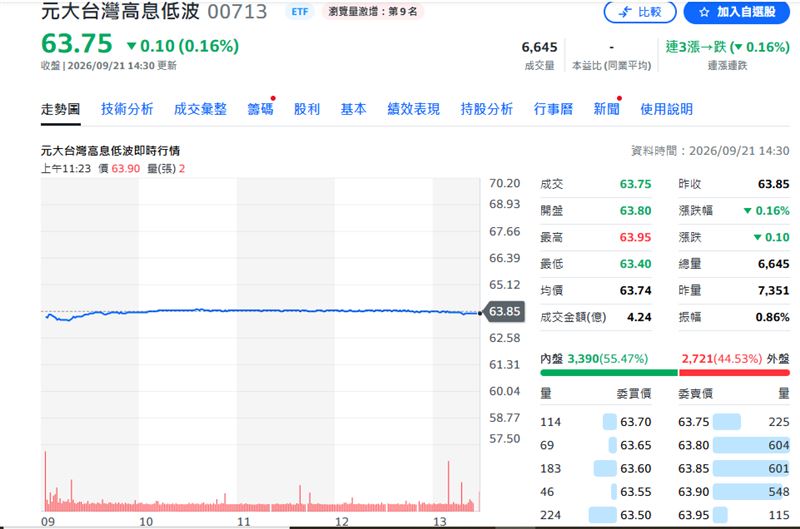Click the 昨量 value 7,351
This screenshot has width=800, height=529.
point(773,290)
